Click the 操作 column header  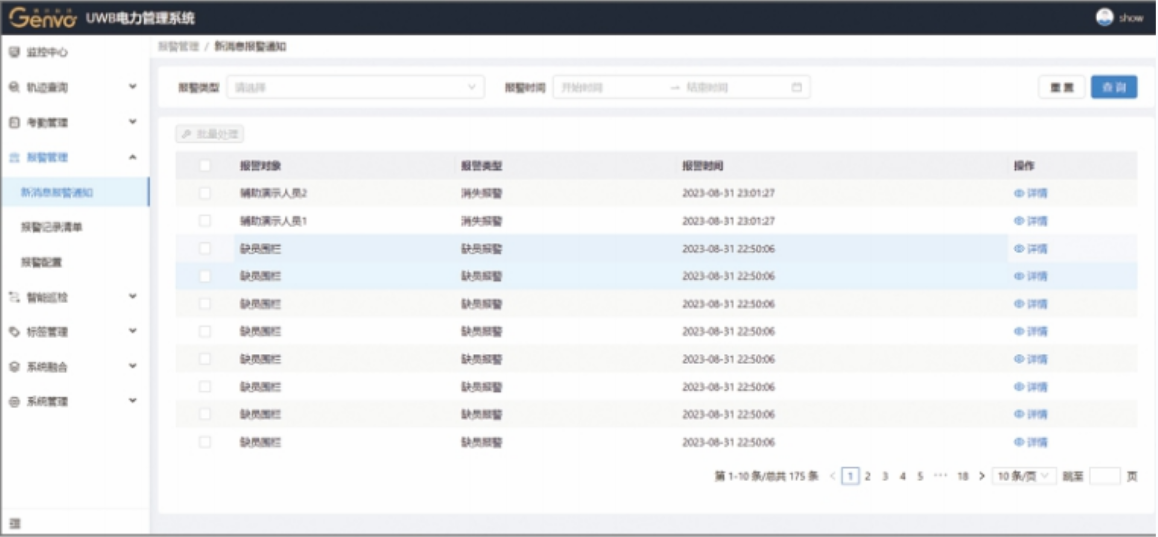[1024, 166]
